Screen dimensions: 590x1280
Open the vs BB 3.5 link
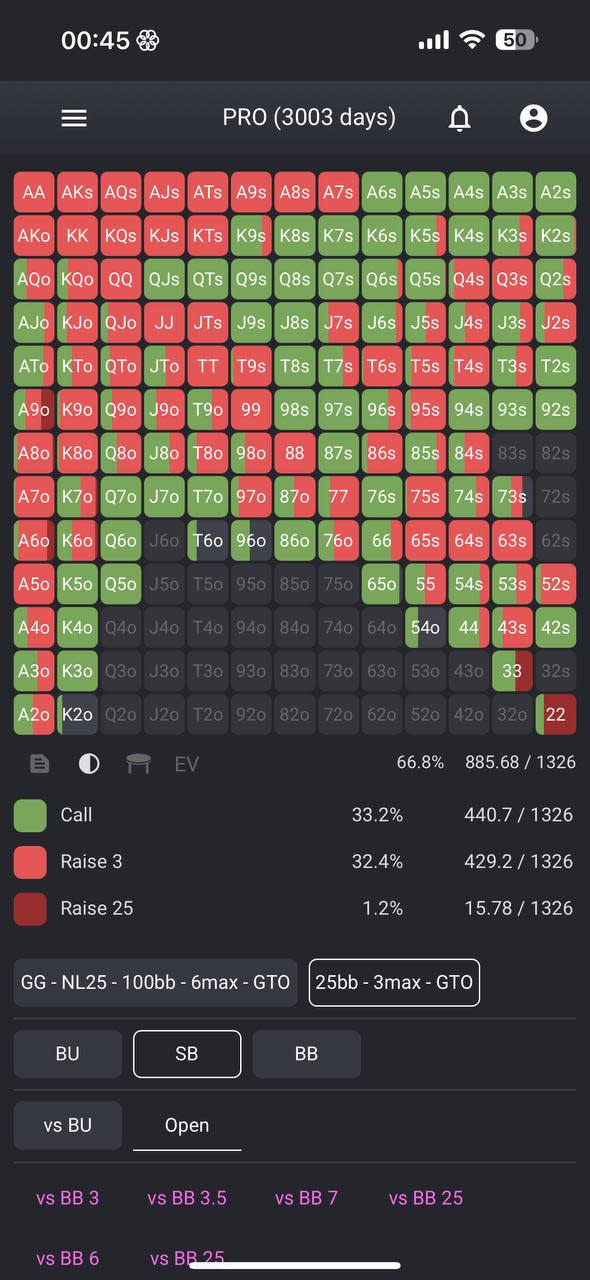click(x=187, y=1198)
